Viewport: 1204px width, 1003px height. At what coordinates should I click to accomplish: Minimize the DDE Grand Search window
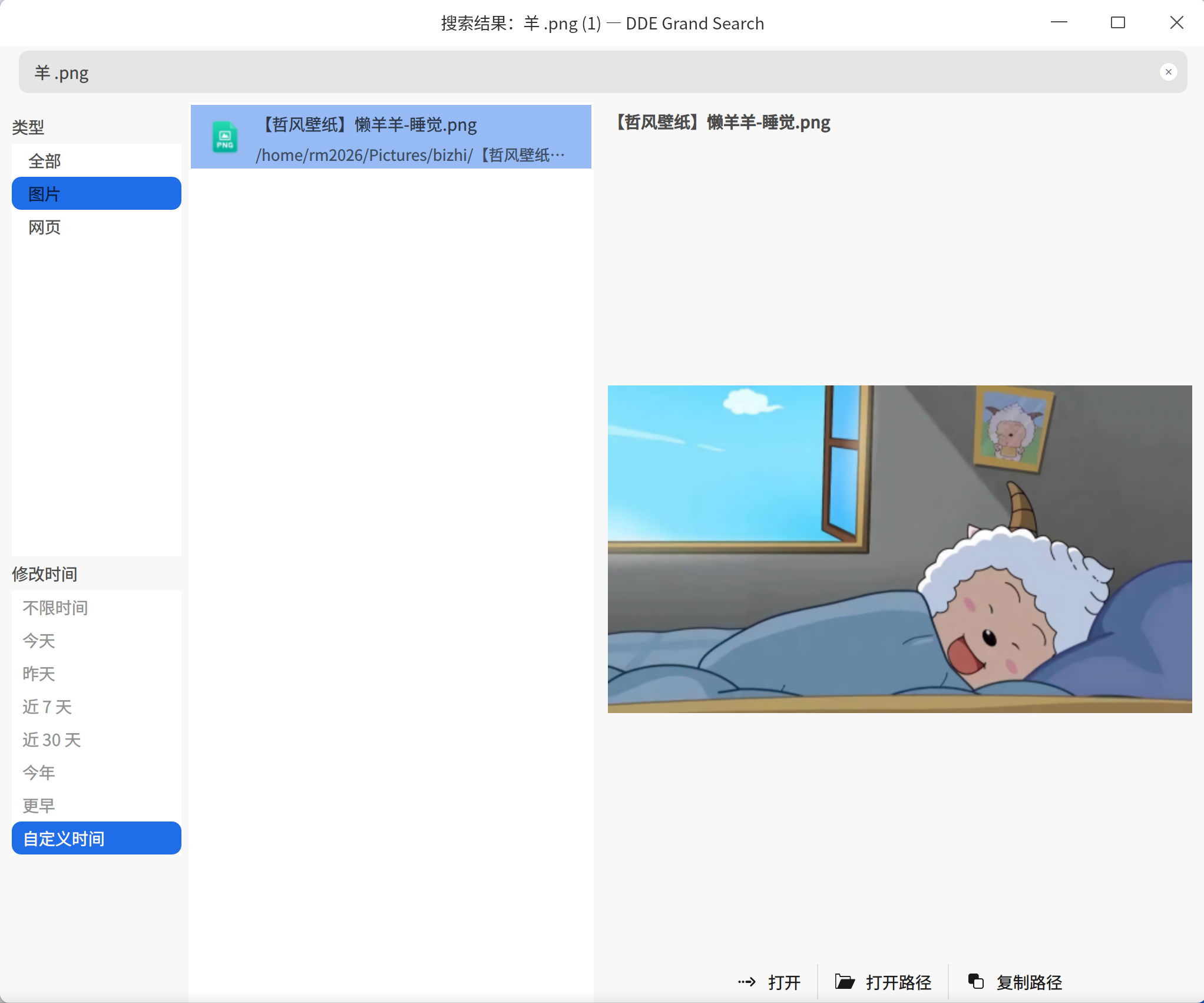click(x=1059, y=22)
